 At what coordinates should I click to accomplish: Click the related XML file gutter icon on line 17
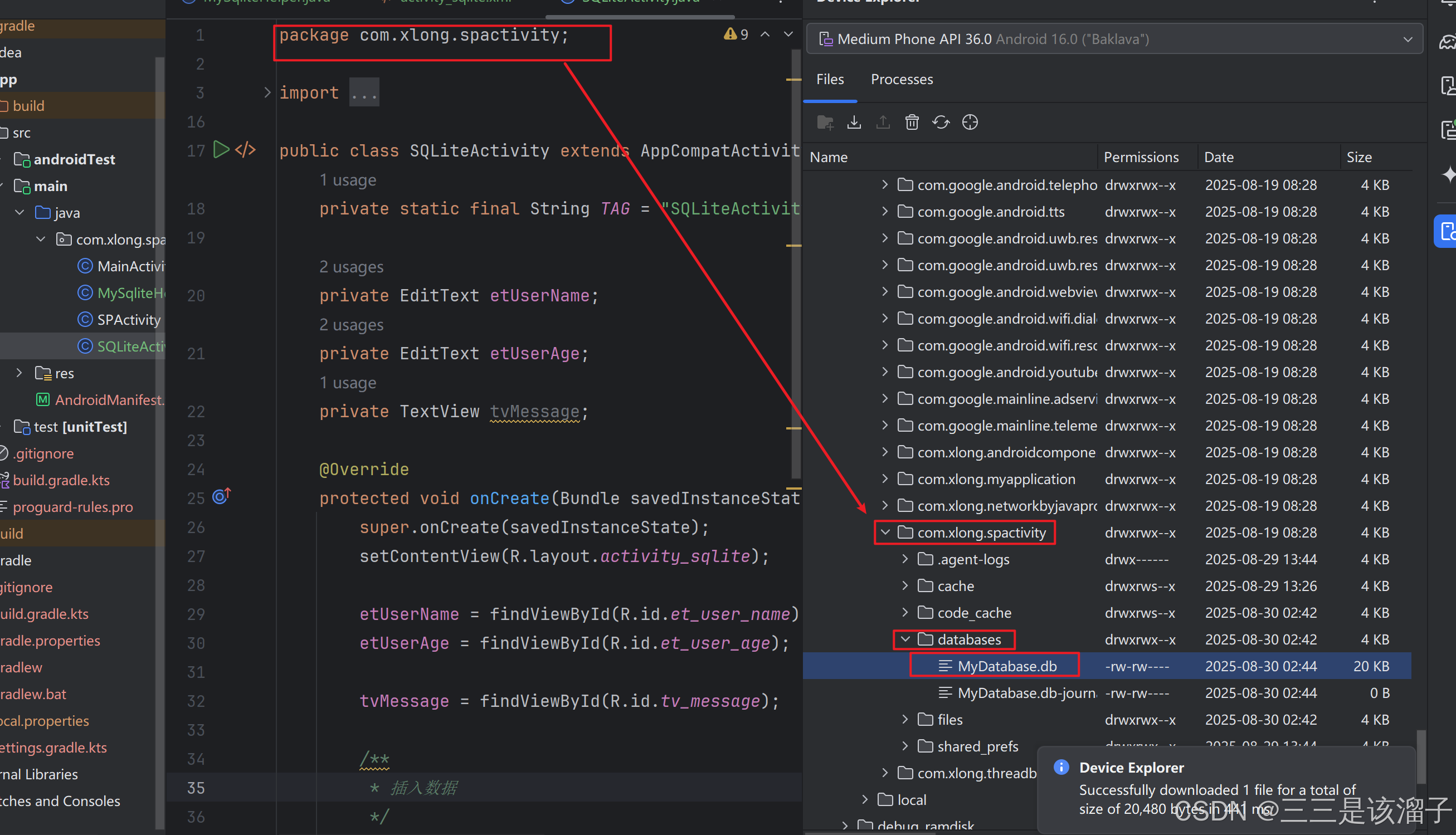(246, 150)
